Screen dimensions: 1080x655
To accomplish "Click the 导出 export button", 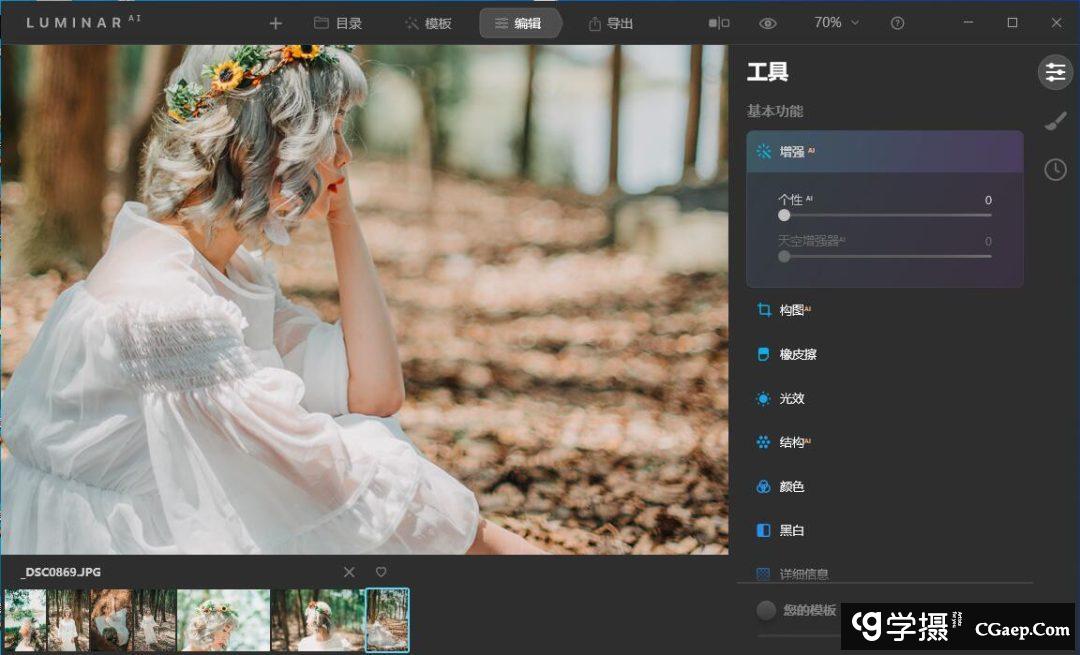I will tap(611, 23).
